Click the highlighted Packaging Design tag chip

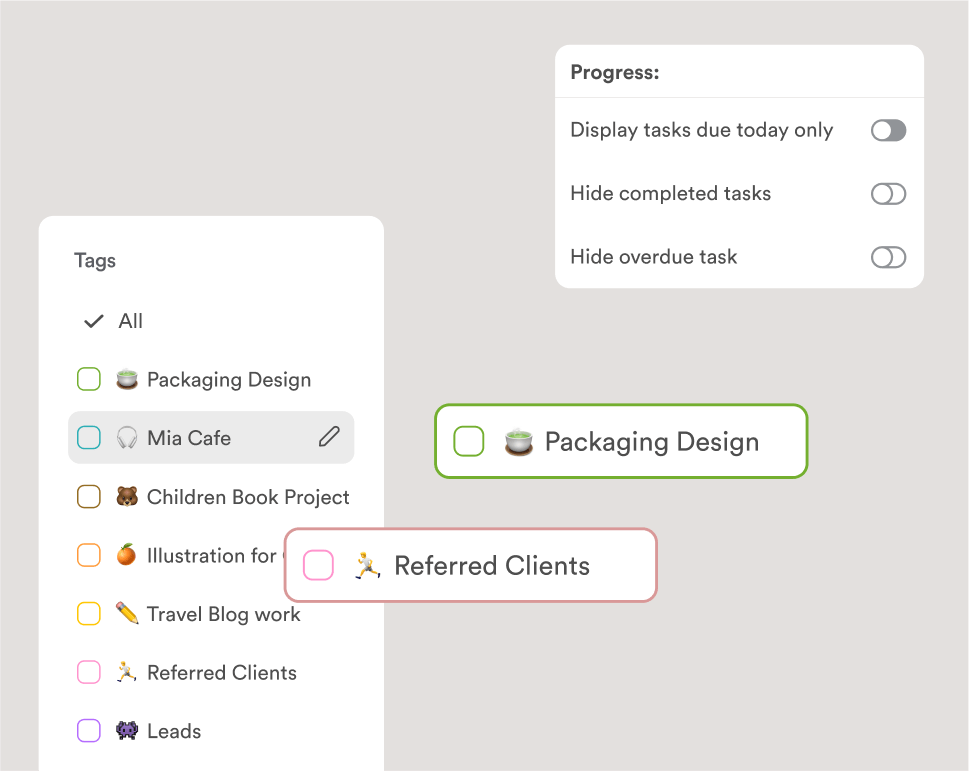pyautogui.click(x=620, y=440)
